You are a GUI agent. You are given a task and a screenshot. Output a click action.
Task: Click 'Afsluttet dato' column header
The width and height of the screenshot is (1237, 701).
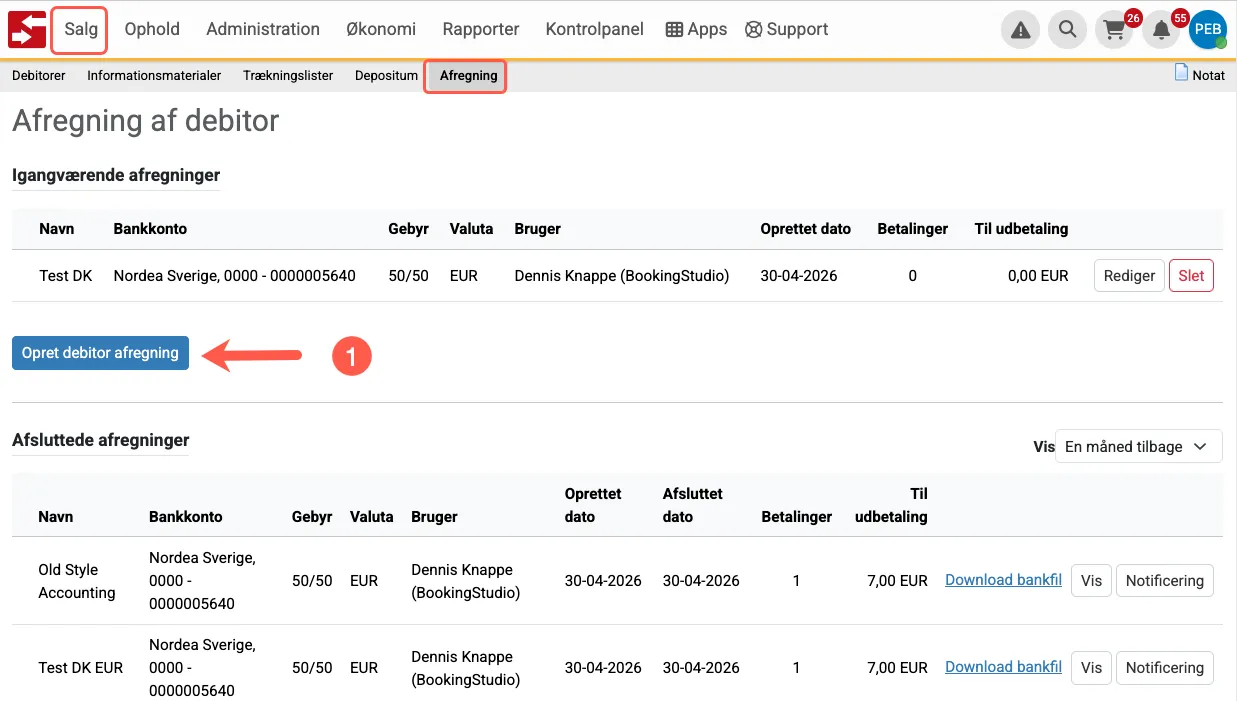(x=693, y=506)
